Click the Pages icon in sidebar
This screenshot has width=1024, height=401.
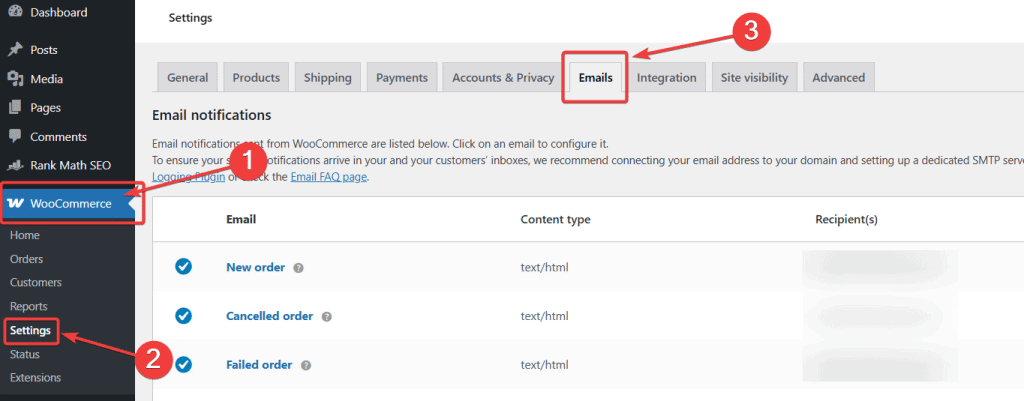click(x=15, y=107)
